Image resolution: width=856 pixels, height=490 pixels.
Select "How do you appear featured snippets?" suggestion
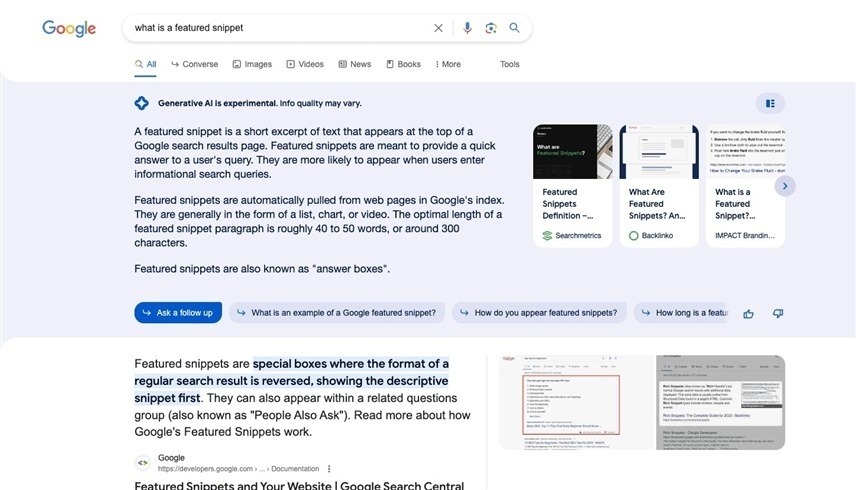[539, 313]
